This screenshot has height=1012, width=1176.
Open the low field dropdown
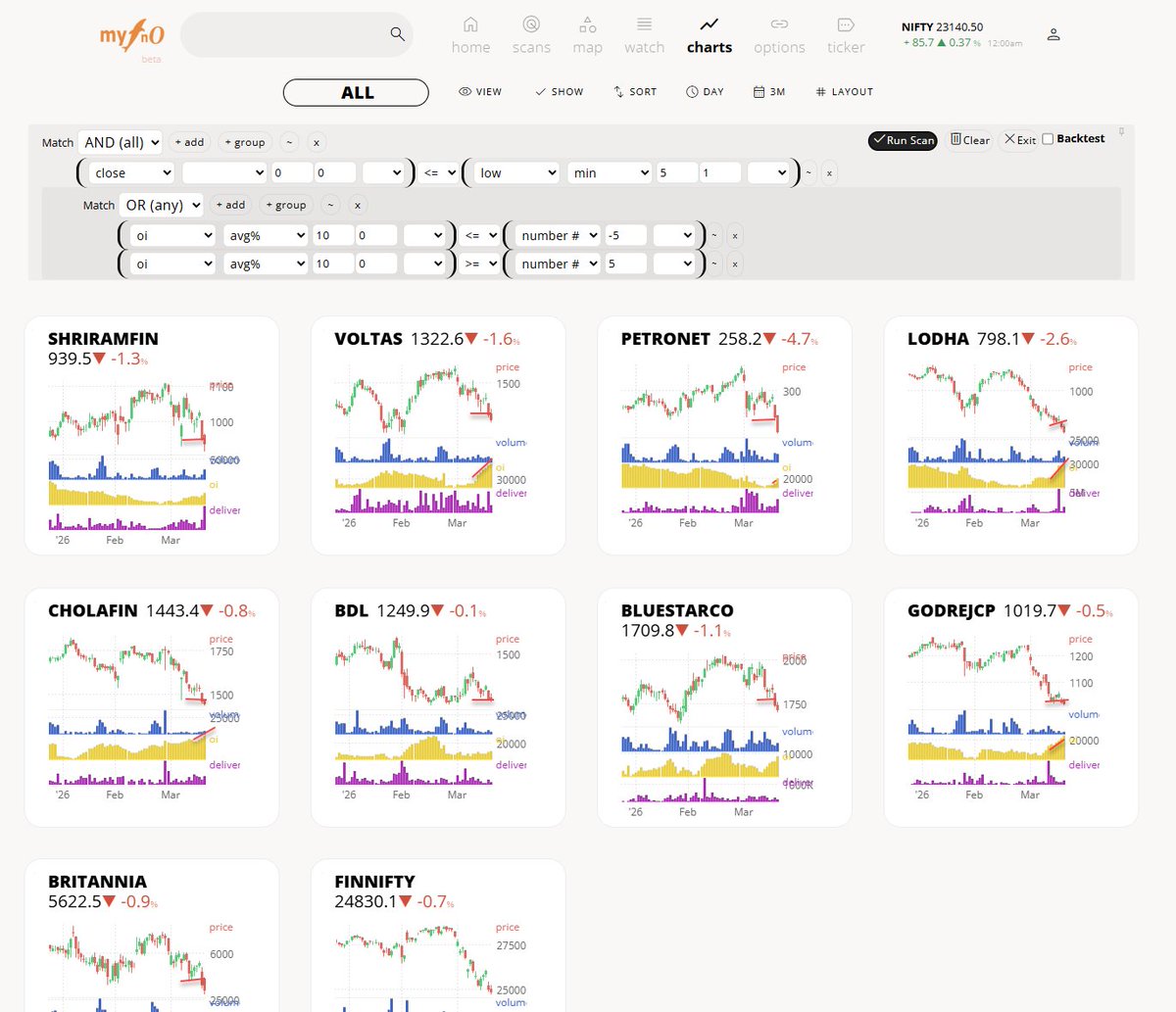(517, 172)
